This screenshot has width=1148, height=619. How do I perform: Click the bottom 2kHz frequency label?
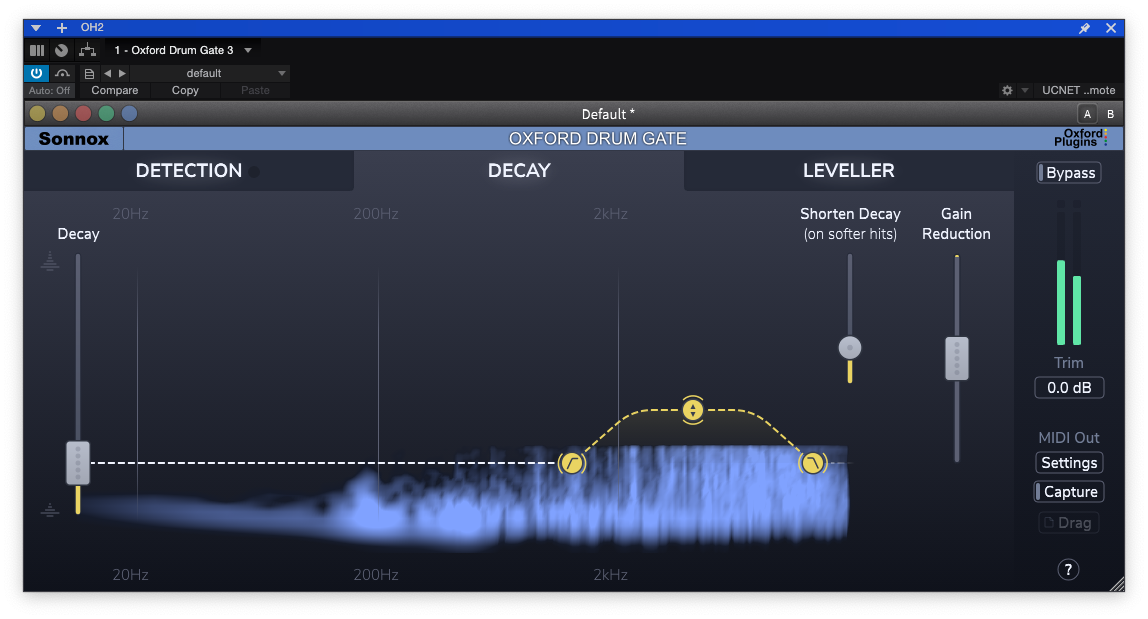611,575
